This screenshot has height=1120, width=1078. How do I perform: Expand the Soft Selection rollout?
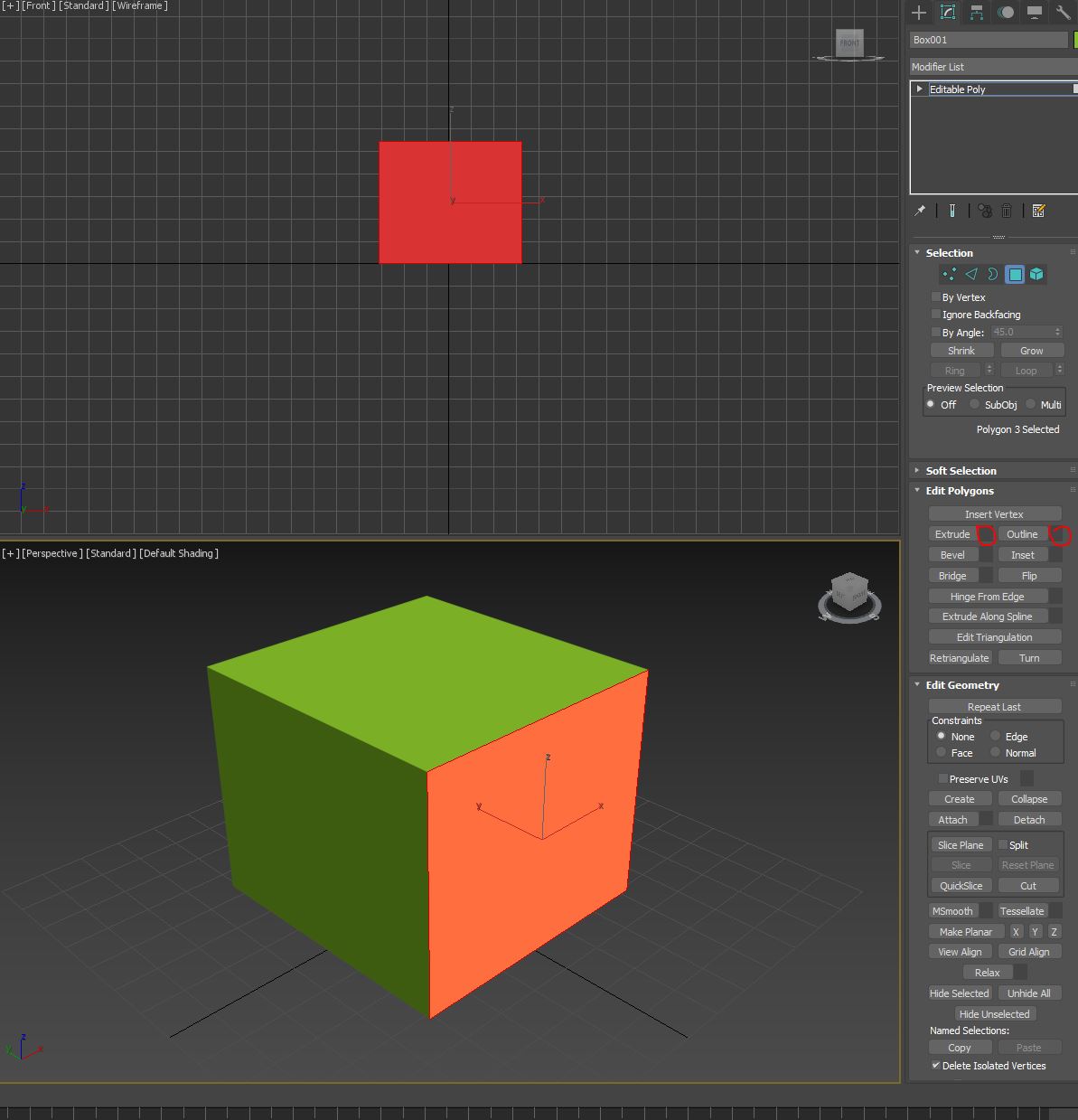pyautogui.click(x=961, y=471)
